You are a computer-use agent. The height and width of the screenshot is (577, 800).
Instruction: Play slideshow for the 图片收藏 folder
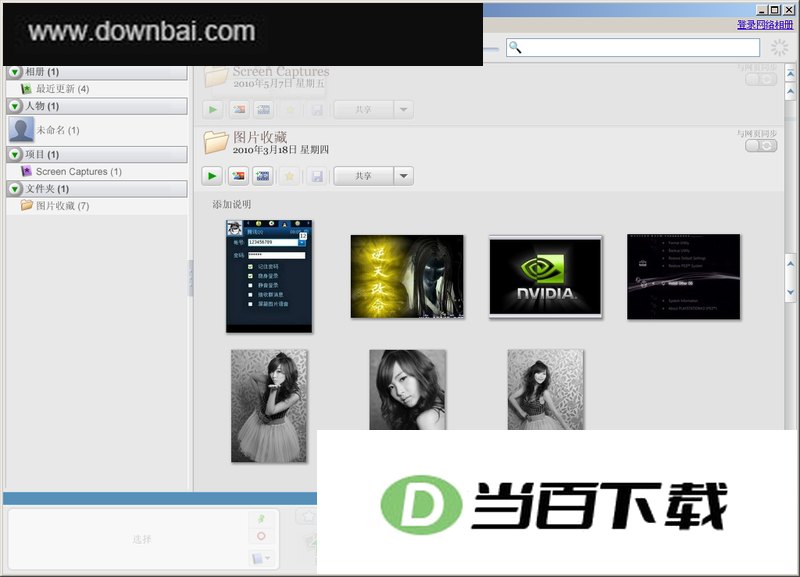pos(212,176)
